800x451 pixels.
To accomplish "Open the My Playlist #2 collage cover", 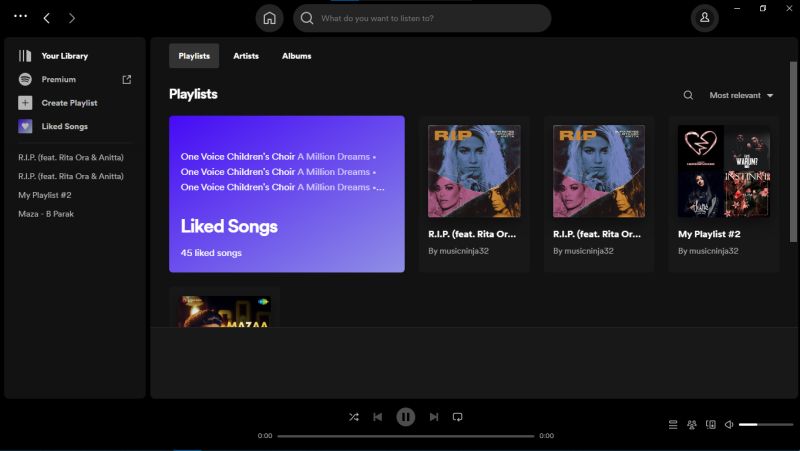I will [x=724, y=171].
